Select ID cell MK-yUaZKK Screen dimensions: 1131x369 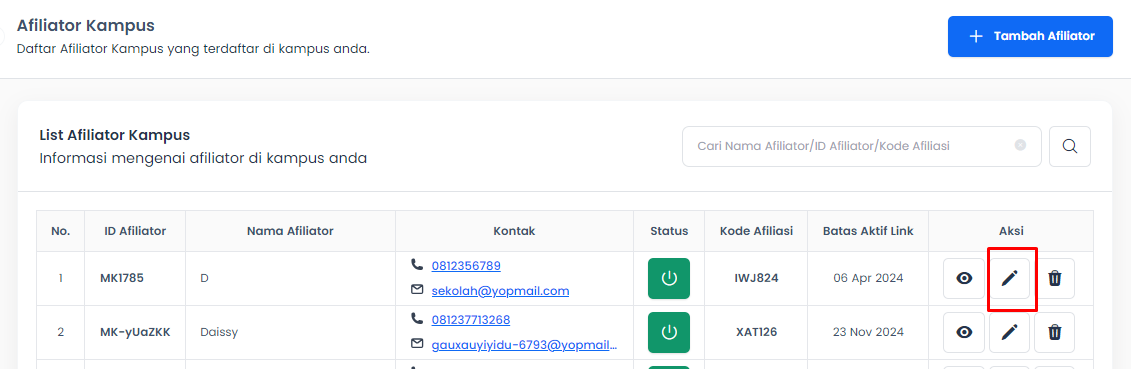tap(135, 332)
